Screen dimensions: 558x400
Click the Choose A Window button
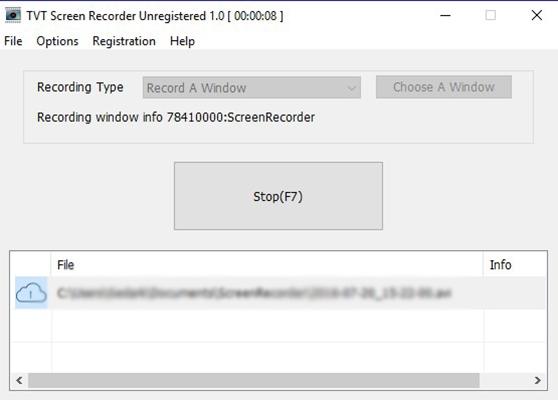pos(444,87)
